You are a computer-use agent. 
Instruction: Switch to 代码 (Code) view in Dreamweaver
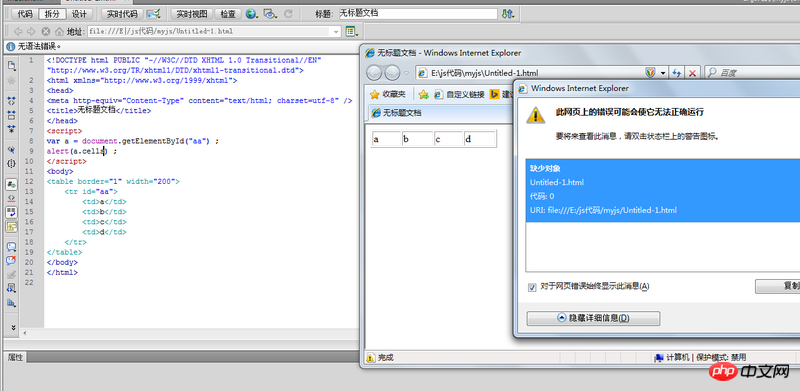[x=25, y=14]
